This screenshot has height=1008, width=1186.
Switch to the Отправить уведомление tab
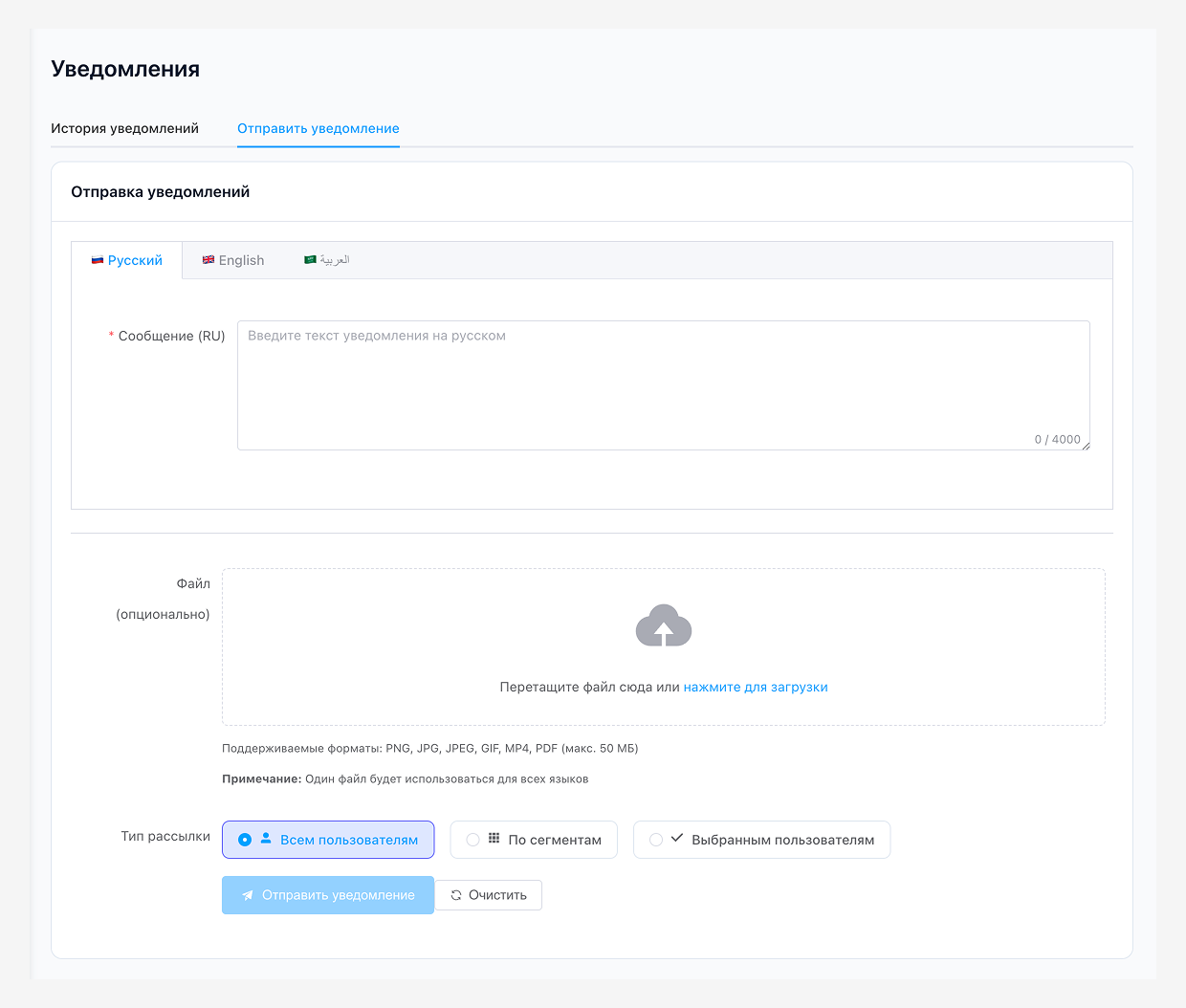coord(318,128)
